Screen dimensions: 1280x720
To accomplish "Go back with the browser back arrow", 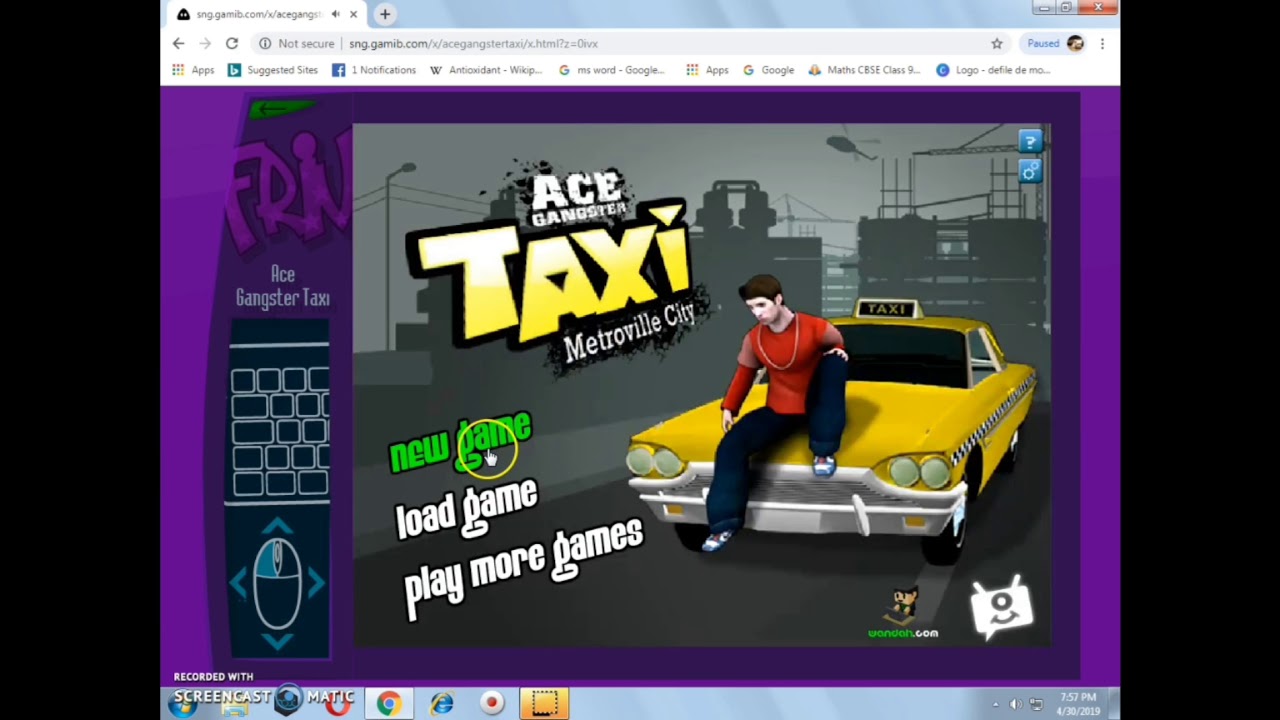I will point(178,43).
